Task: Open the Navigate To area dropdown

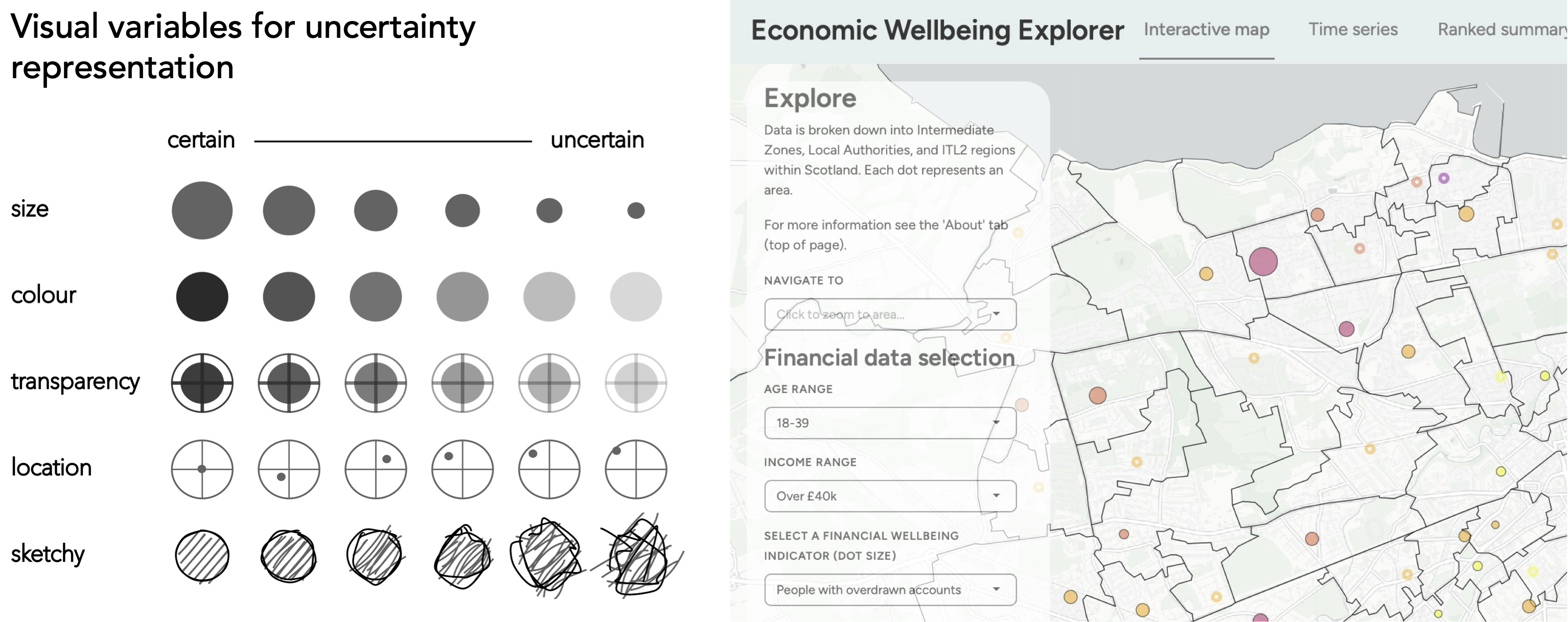Action: tap(889, 314)
